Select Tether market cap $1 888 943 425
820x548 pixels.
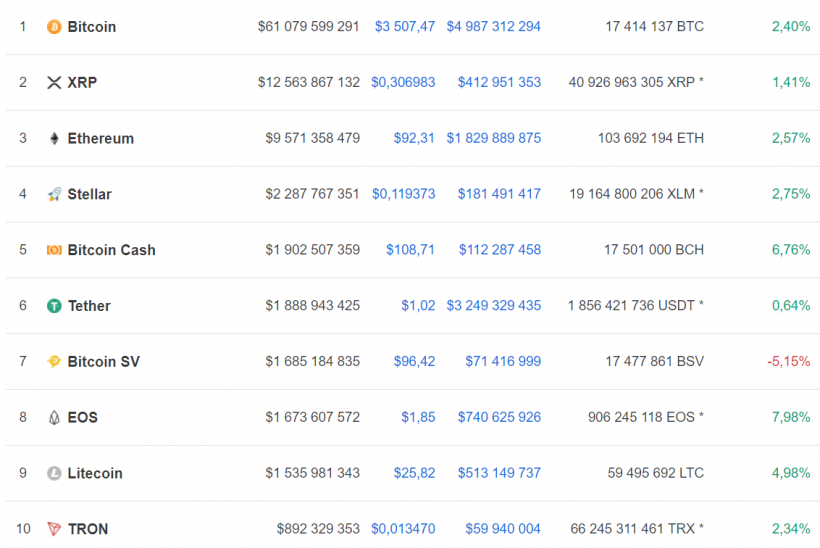[312, 306]
